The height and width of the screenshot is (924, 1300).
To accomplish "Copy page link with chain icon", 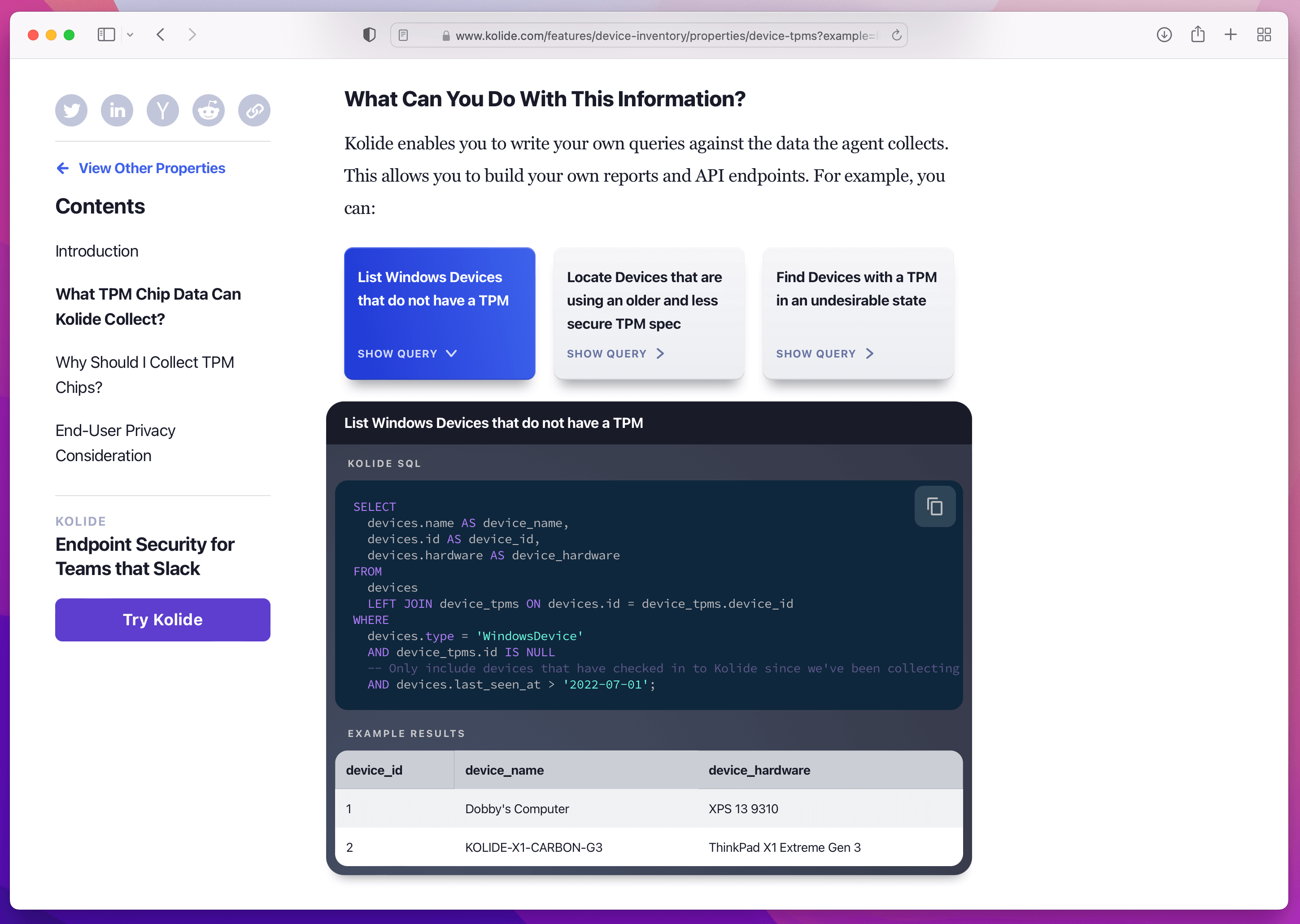I will [x=254, y=110].
